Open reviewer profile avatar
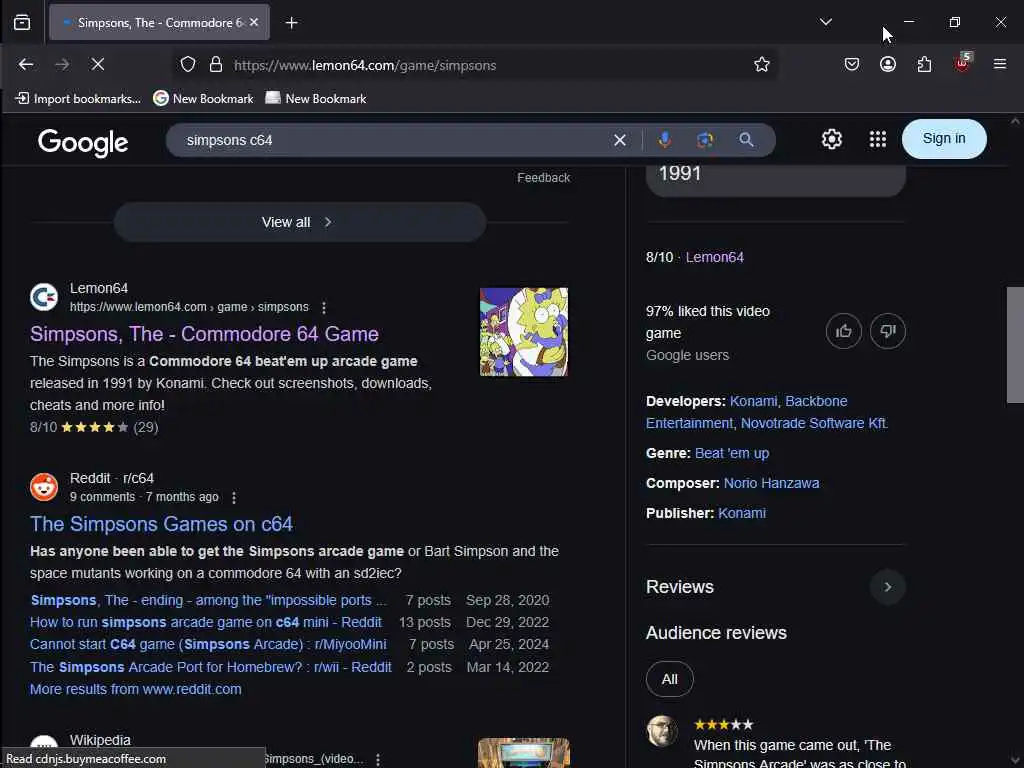1024x768 pixels. [662, 731]
